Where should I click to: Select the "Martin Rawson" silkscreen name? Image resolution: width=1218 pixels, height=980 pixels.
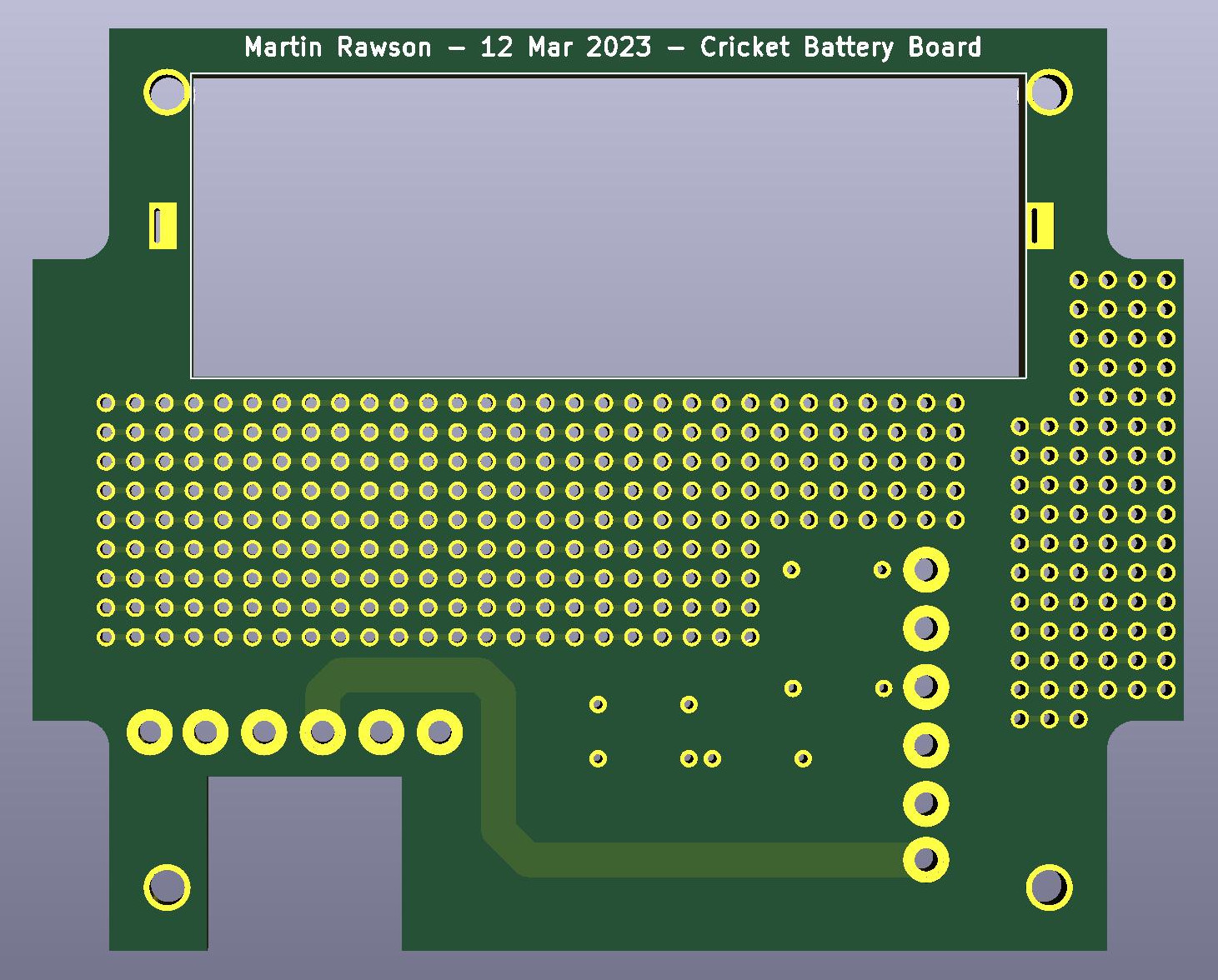click(338, 47)
